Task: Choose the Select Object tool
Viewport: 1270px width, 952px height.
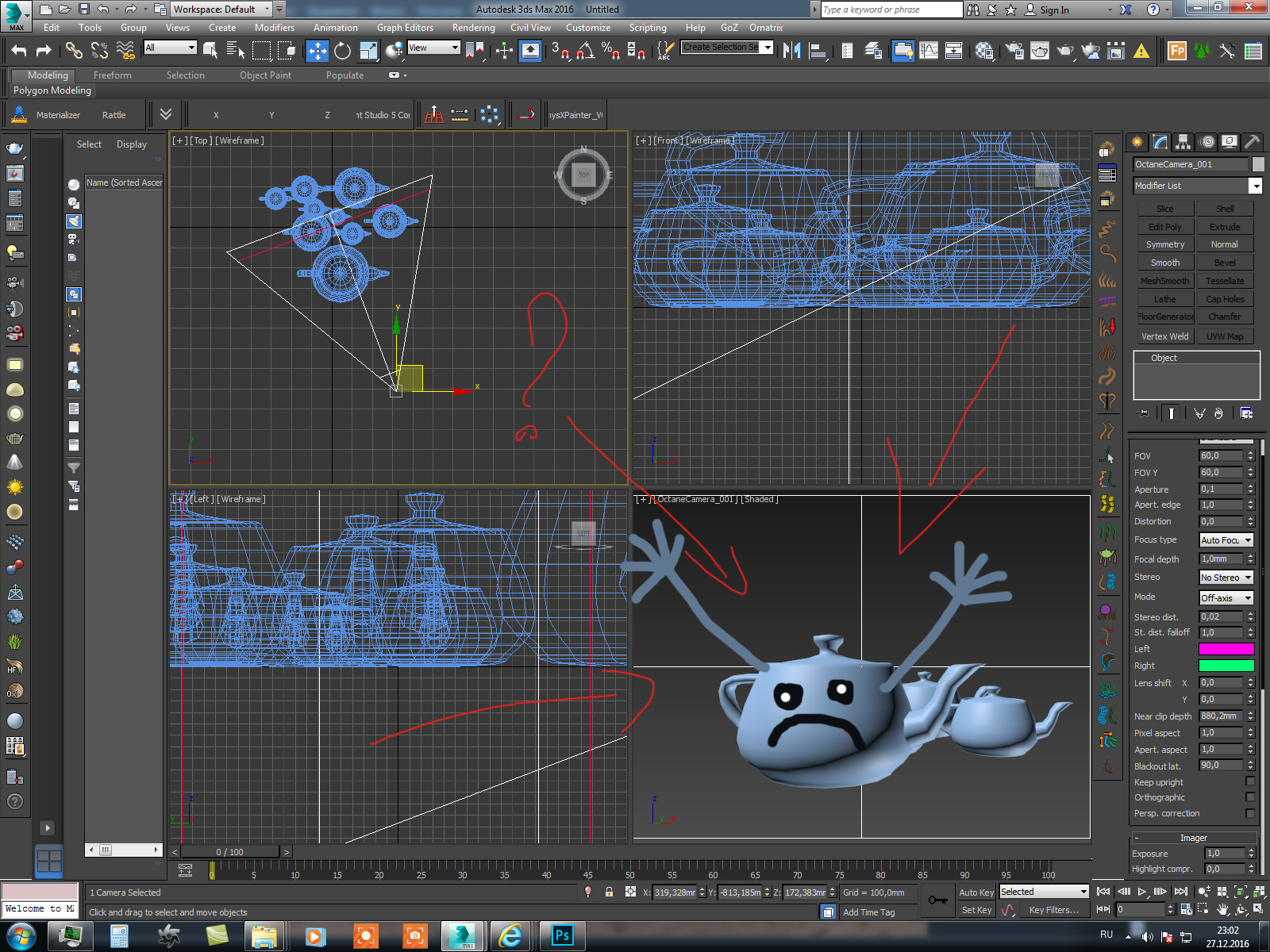Action: 210,51
